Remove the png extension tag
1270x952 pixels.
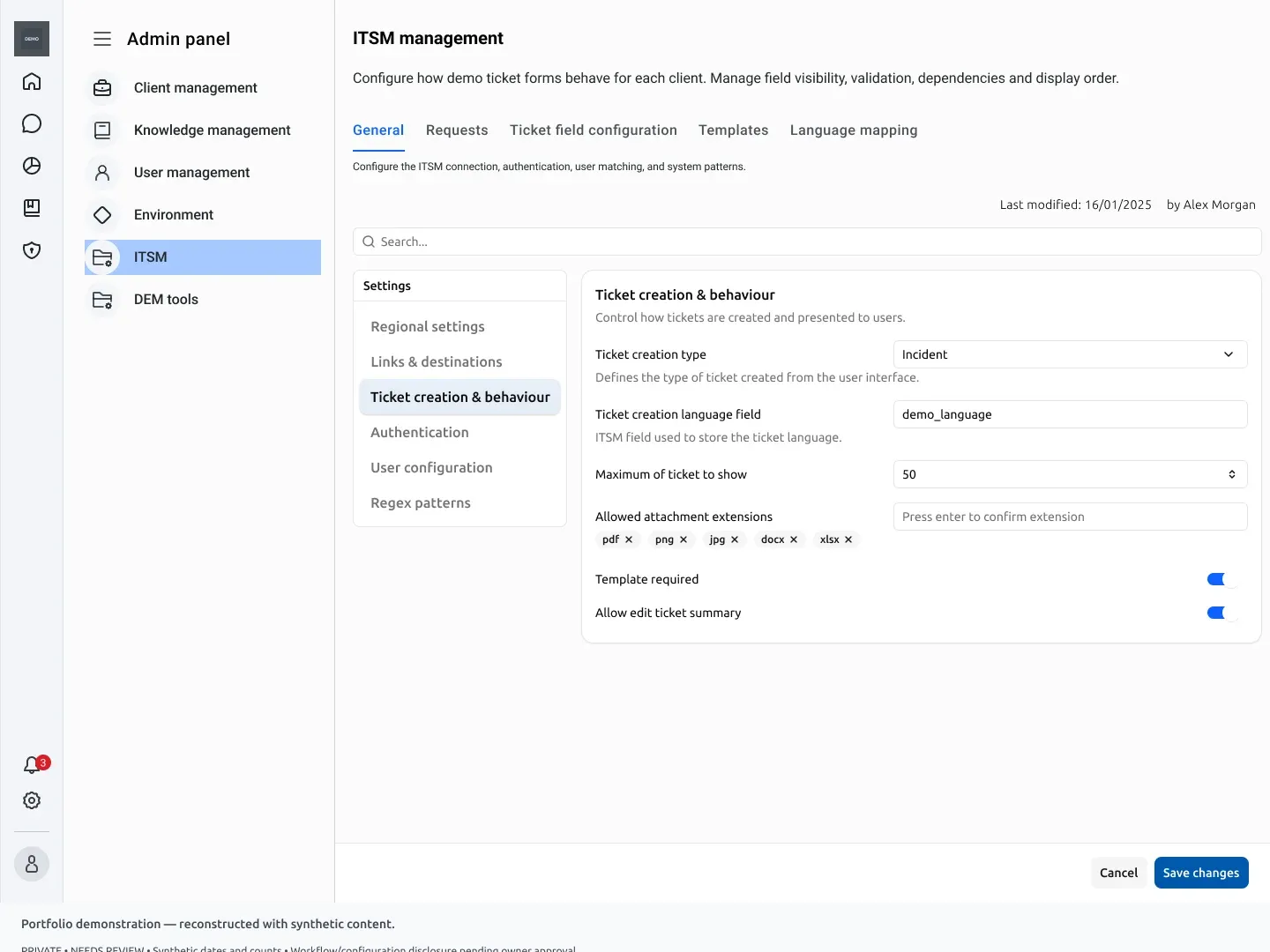tap(684, 539)
